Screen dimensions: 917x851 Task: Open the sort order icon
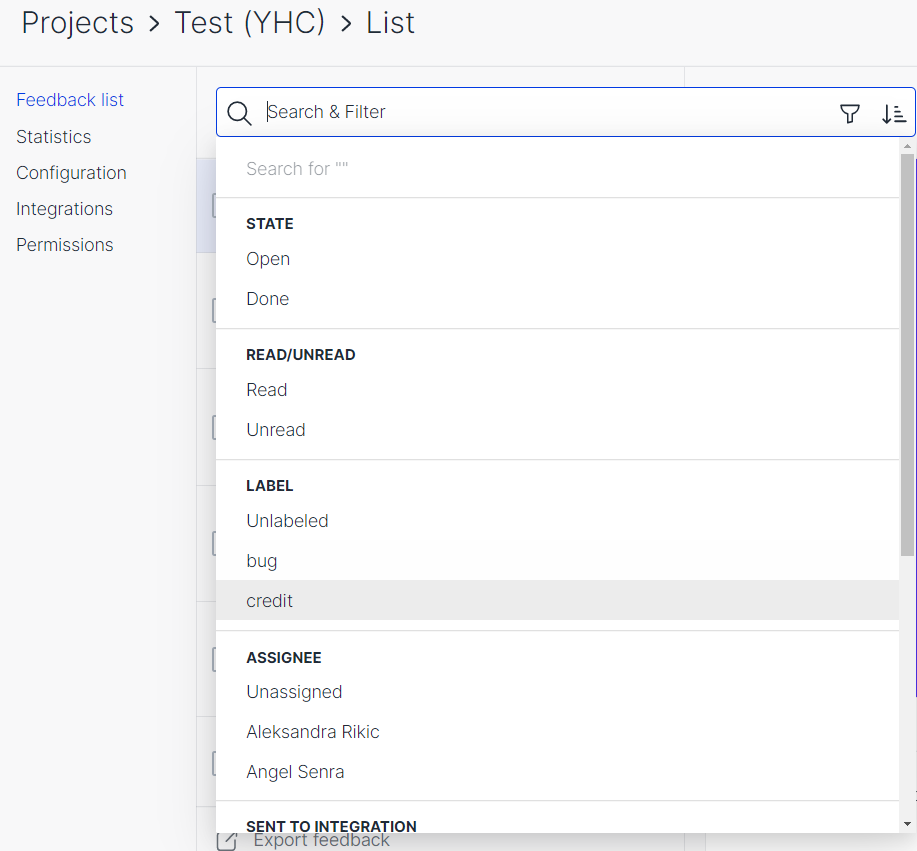click(894, 113)
